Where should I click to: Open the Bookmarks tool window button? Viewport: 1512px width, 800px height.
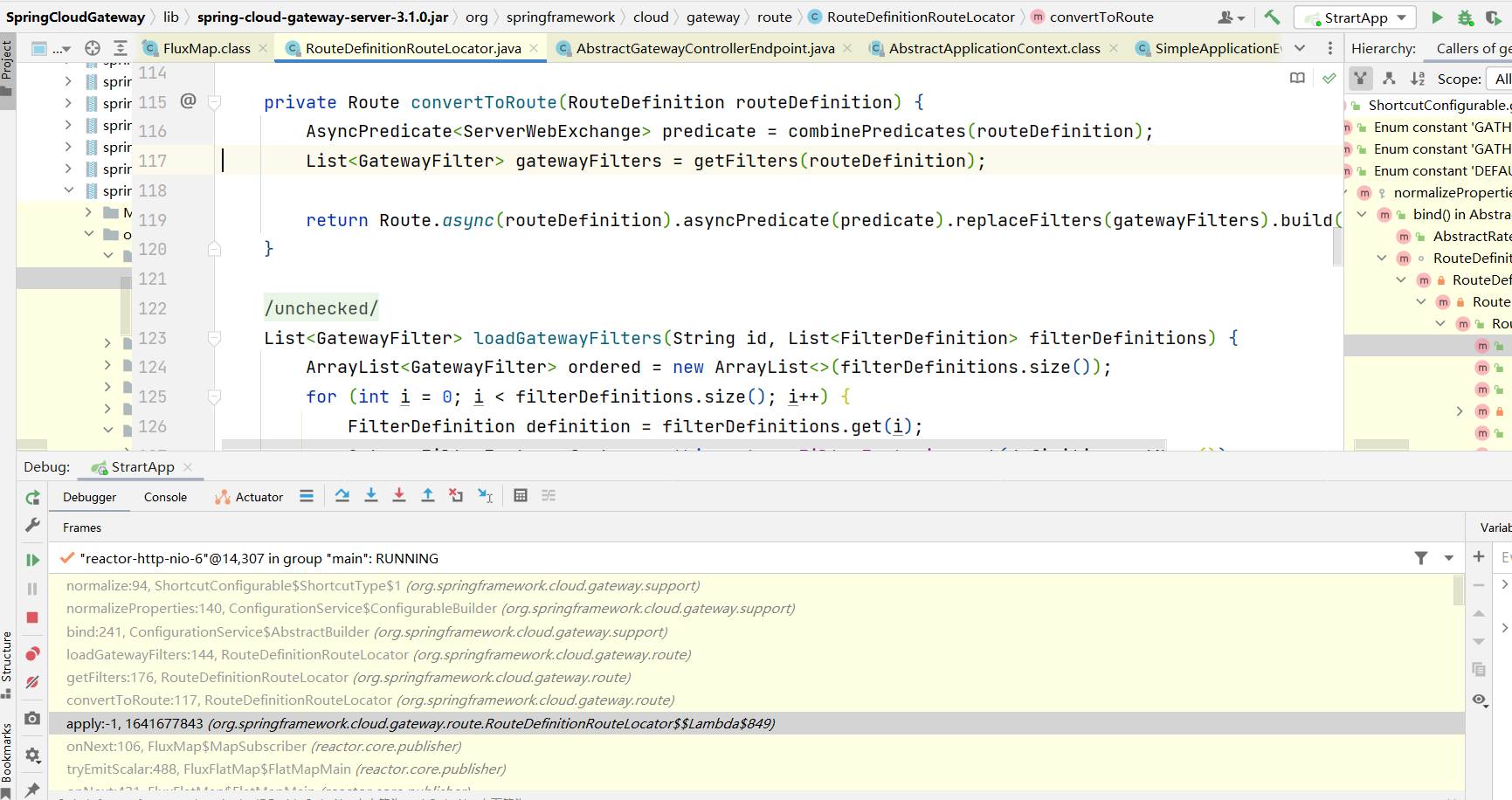click(7, 758)
